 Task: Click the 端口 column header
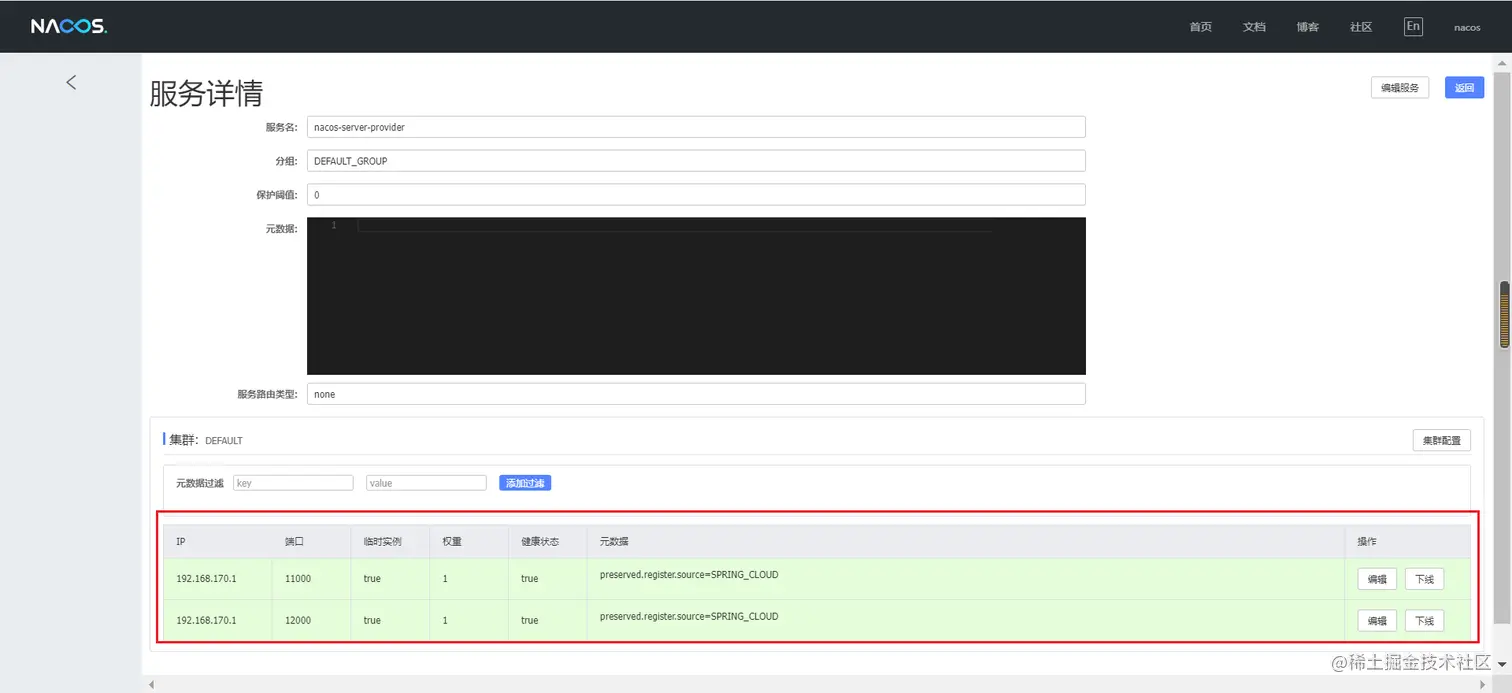pos(294,541)
